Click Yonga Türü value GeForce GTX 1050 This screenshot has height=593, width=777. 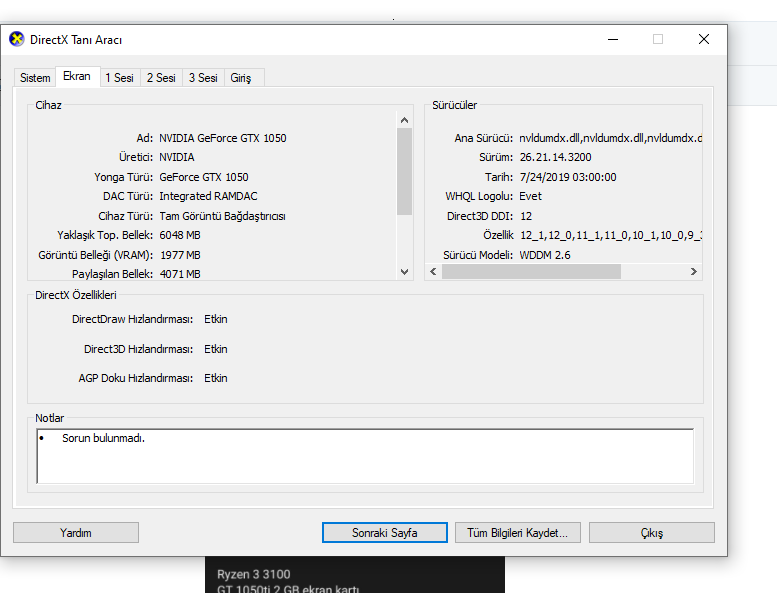click(x=204, y=177)
